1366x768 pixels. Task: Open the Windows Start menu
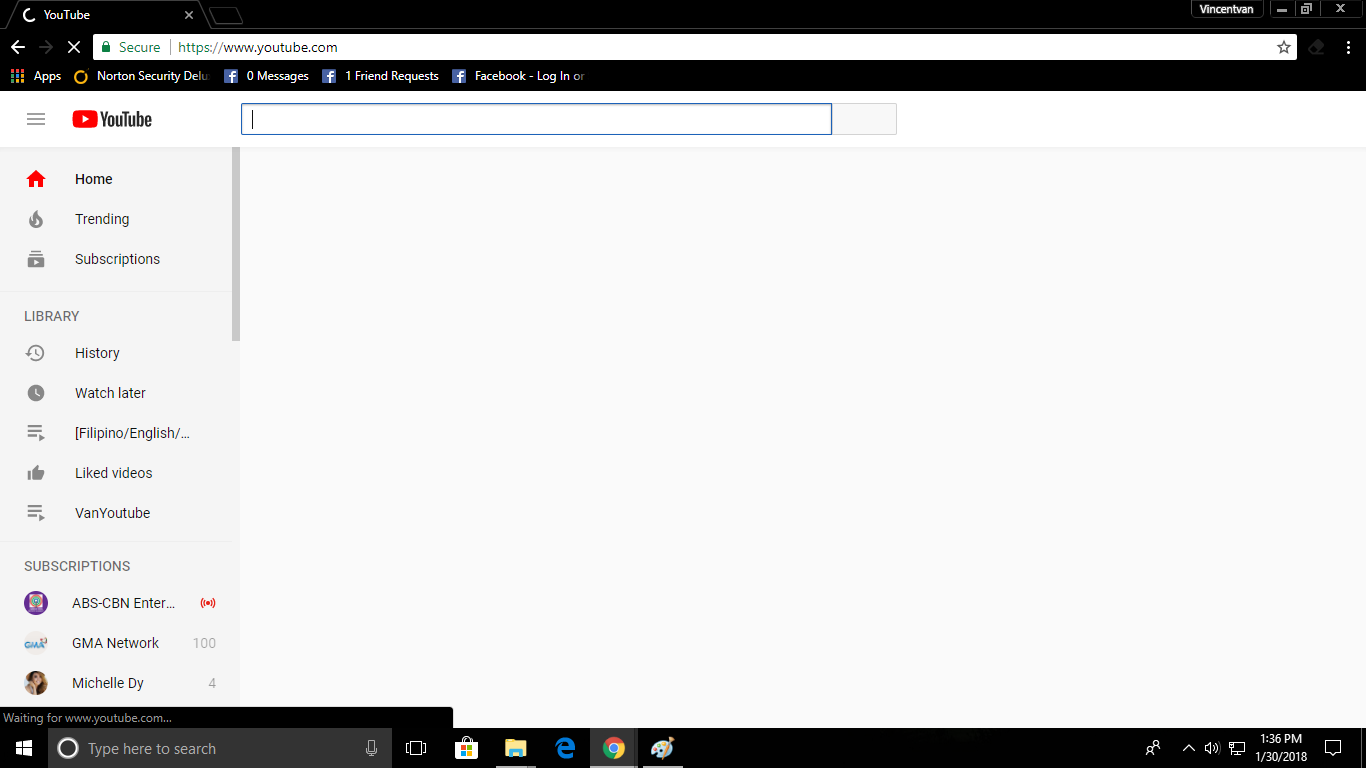pos(24,748)
